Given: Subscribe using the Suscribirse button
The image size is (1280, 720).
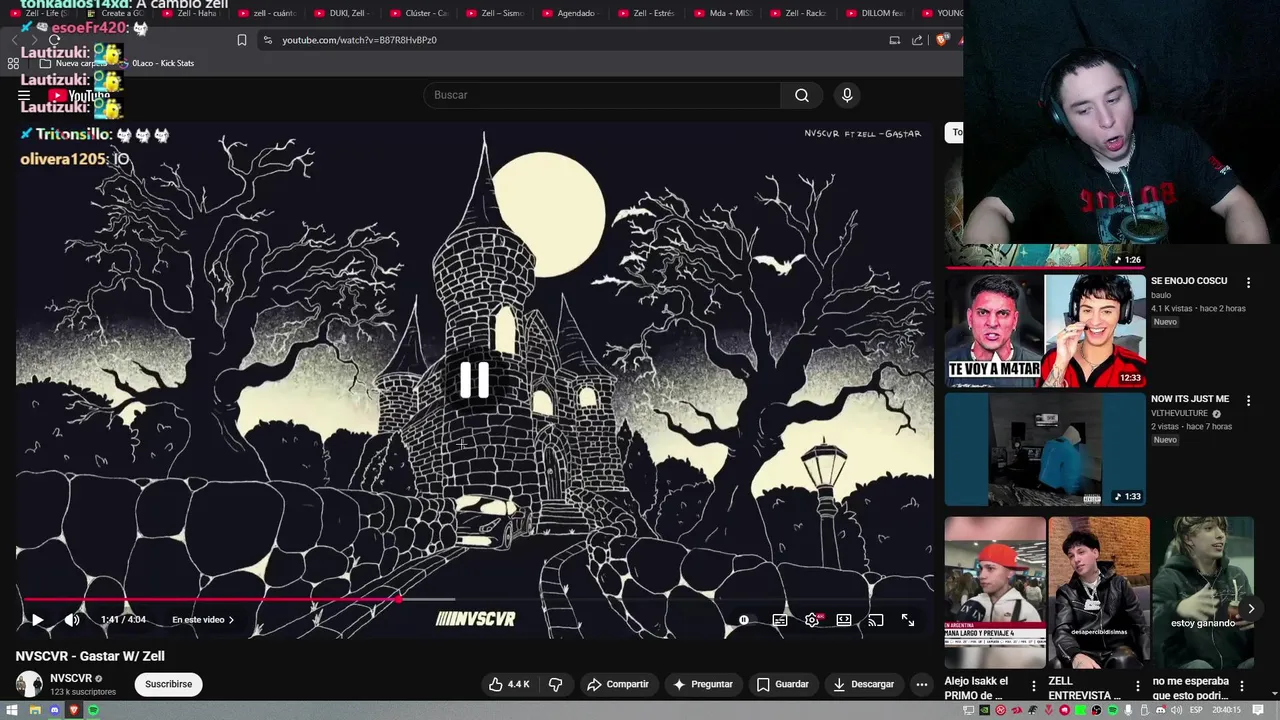Looking at the screenshot, I should pyautogui.click(x=168, y=684).
